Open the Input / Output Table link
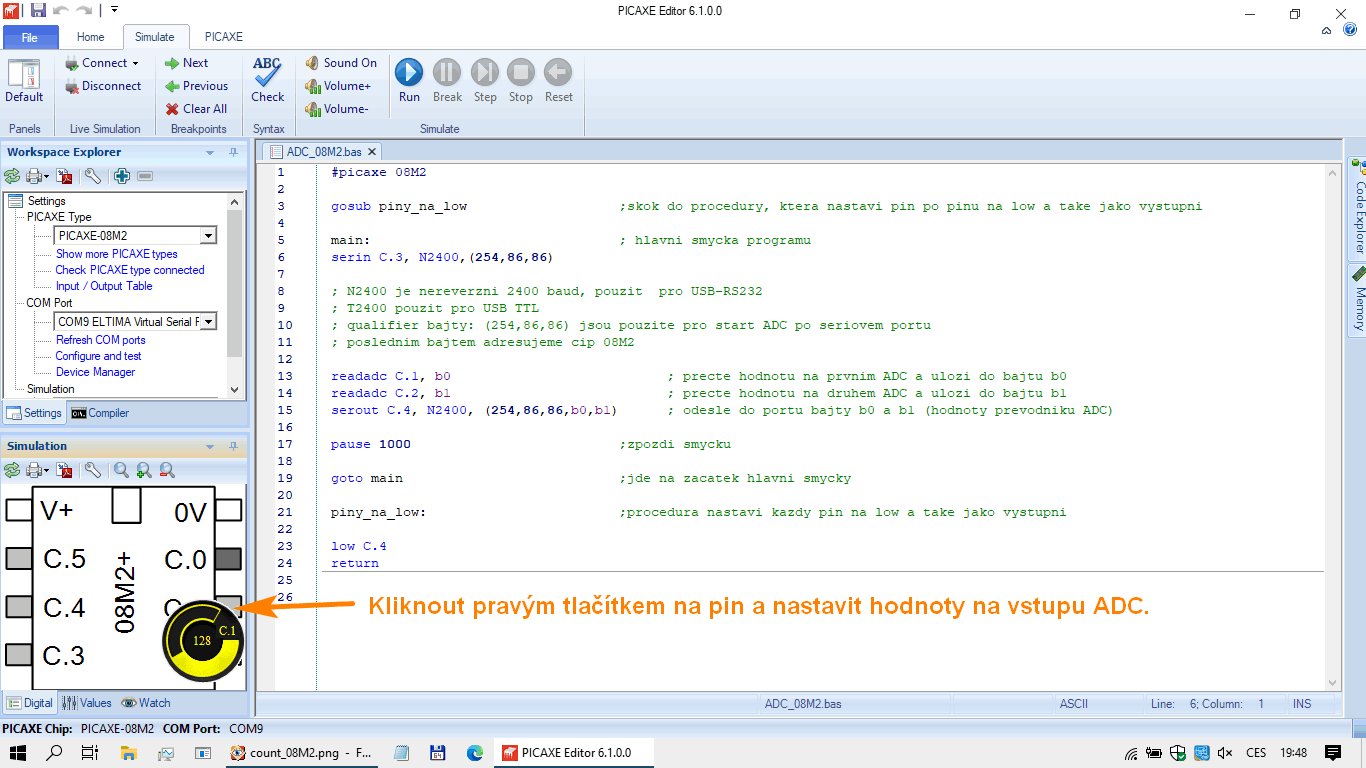1366x768 pixels. 104,286
